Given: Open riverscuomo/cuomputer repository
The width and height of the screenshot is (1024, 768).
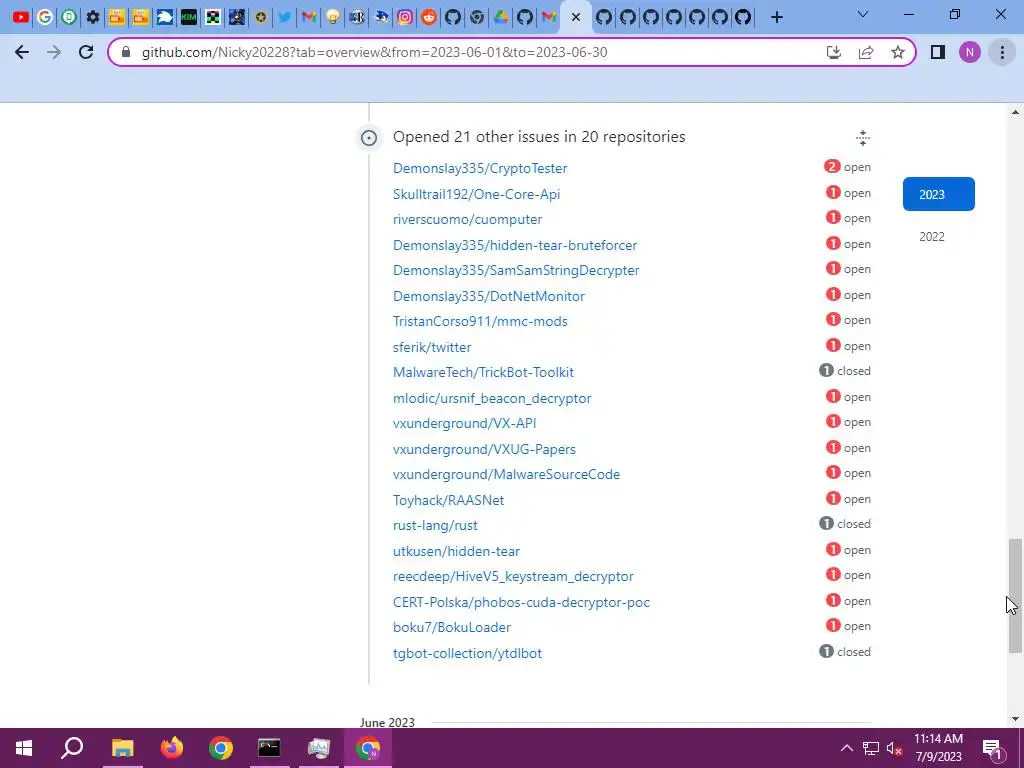Looking at the screenshot, I should pyautogui.click(x=468, y=219).
